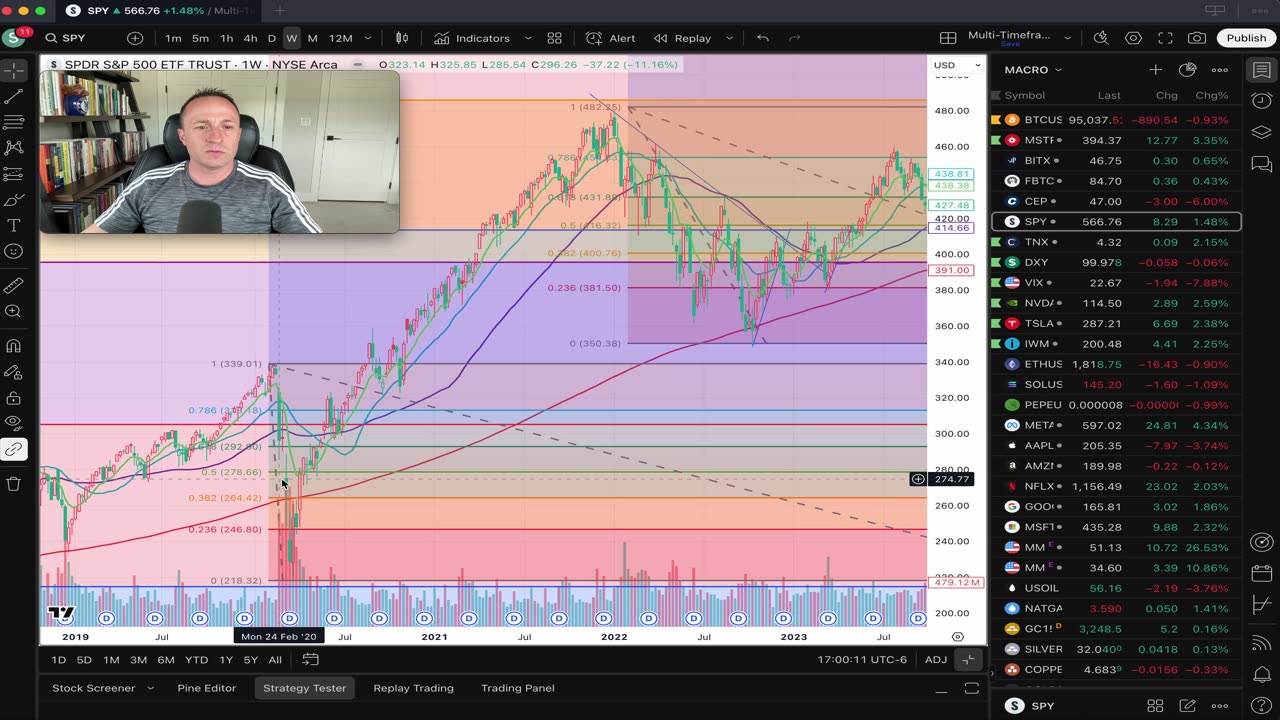
Task: Open the emoji icons tool
Action: tap(14, 252)
